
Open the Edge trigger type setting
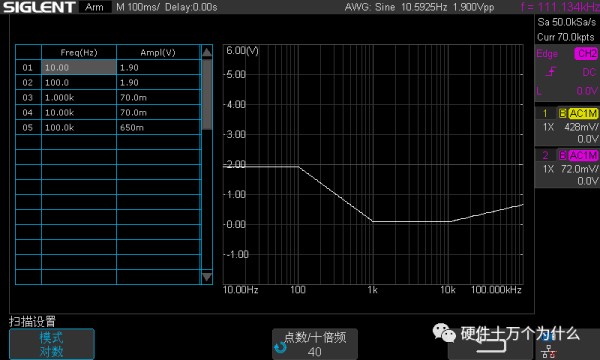[547, 54]
